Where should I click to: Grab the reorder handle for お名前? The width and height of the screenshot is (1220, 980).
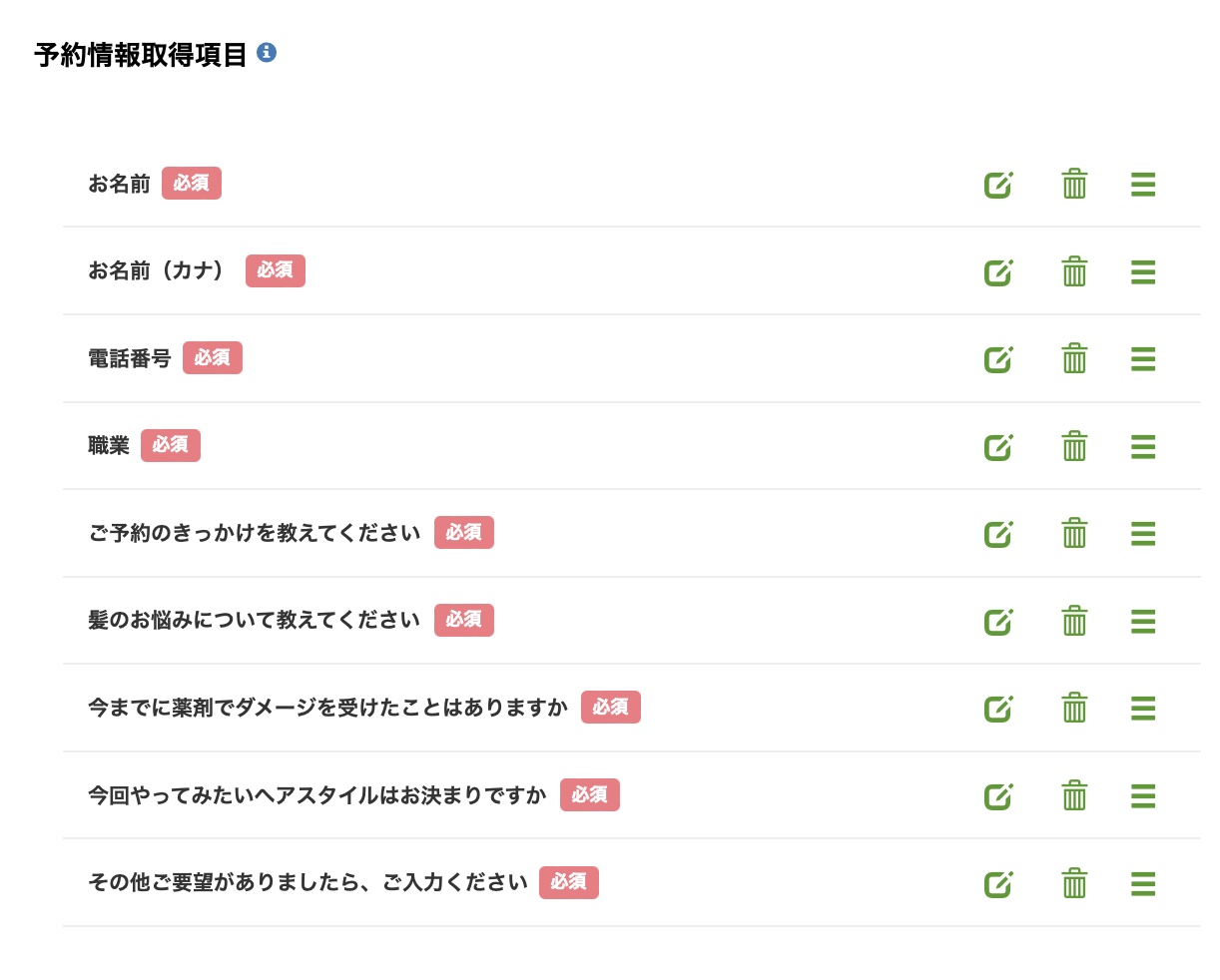tap(1142, 184)
